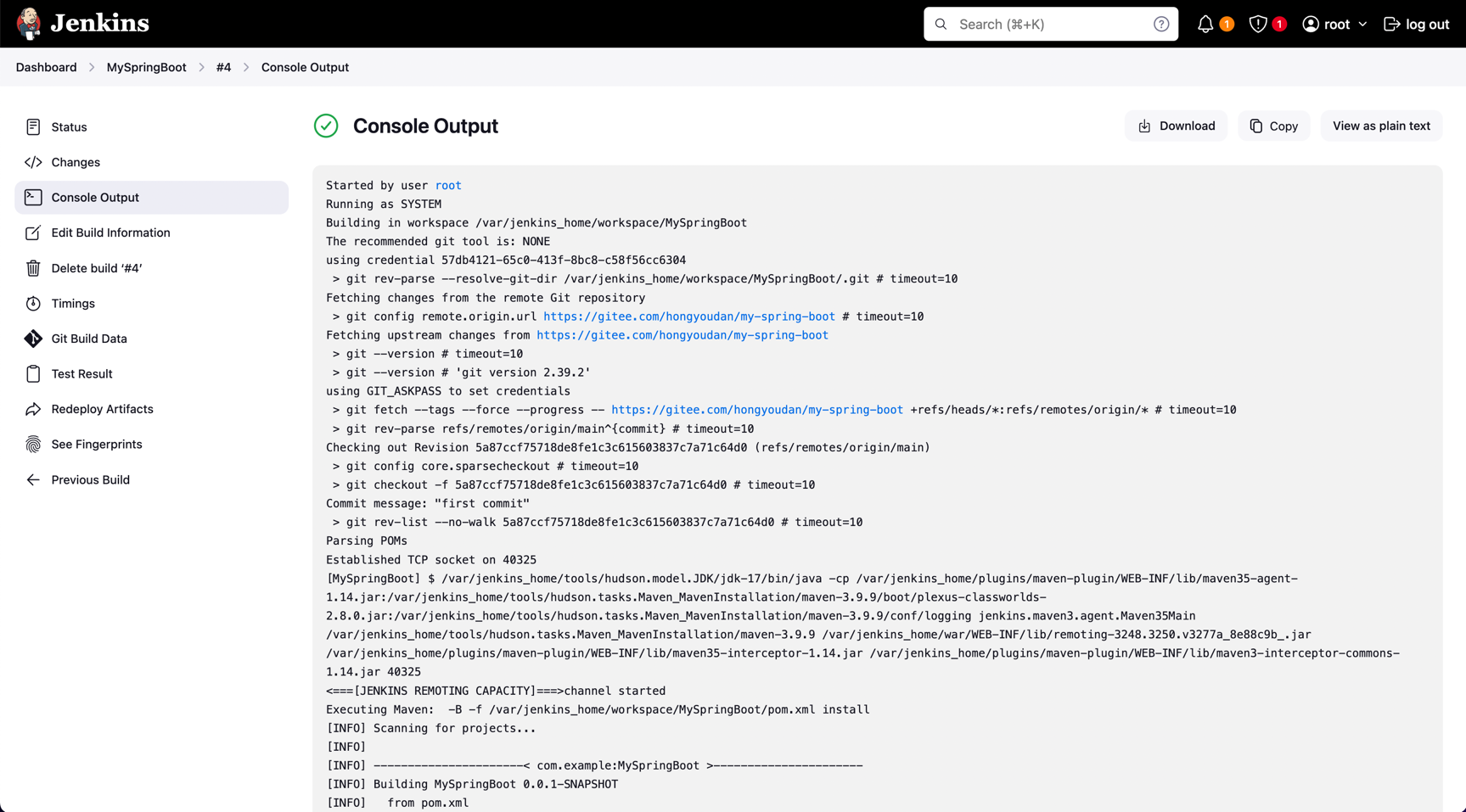
Task: Click the Jenkins logo icon
Action: click(29, 24)
